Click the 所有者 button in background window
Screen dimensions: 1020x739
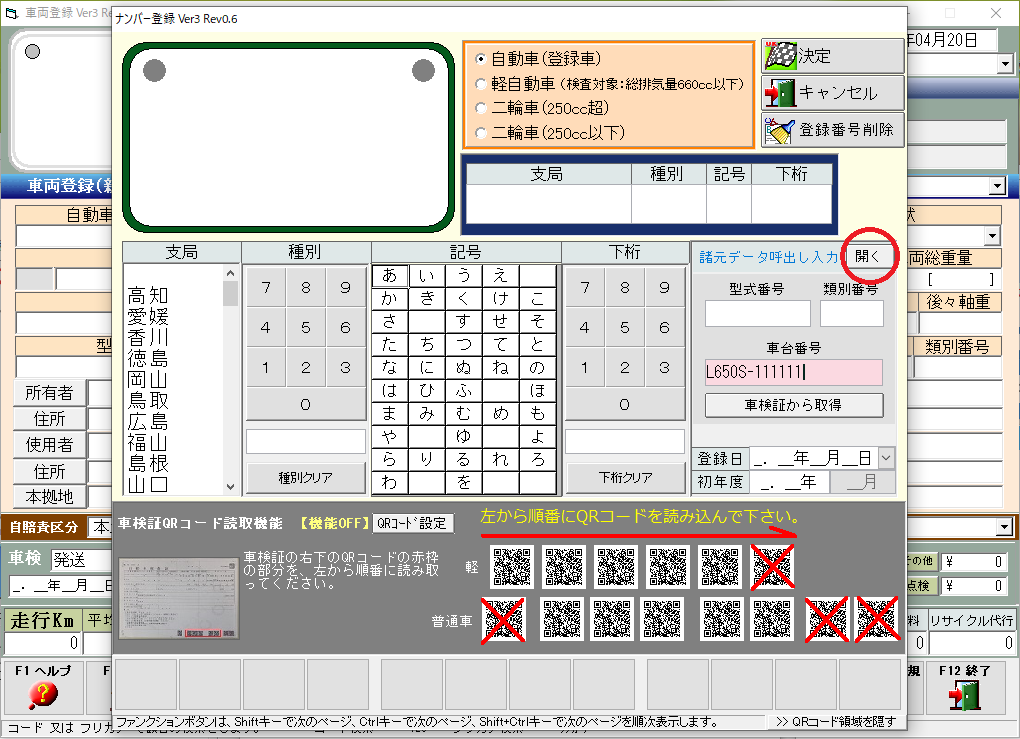pos(49,393)
